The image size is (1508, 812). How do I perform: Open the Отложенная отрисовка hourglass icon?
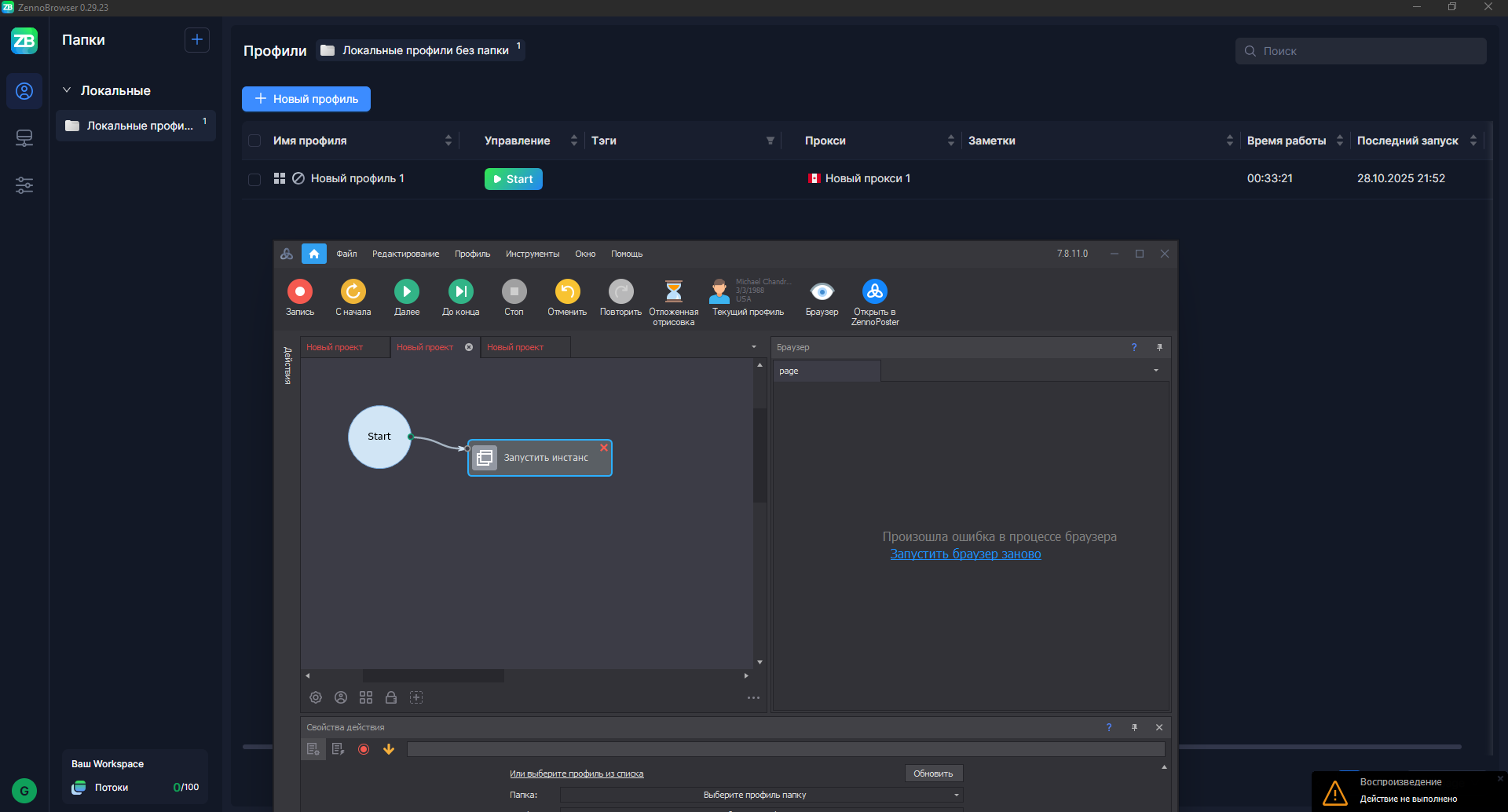pos(673,291)
